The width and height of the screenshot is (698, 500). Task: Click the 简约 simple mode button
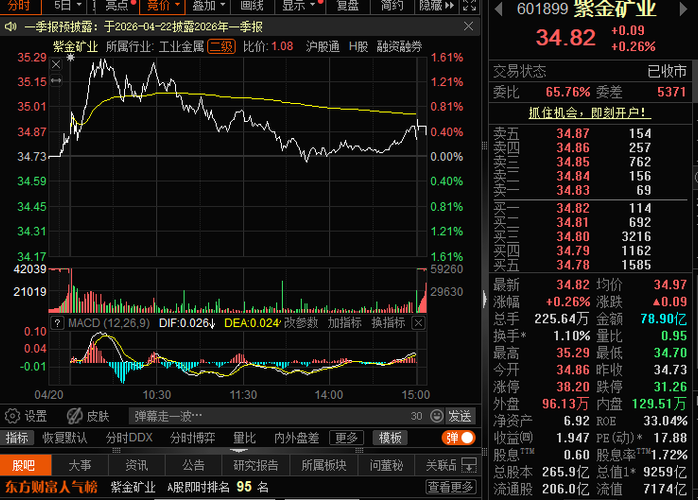coord(392,5)
